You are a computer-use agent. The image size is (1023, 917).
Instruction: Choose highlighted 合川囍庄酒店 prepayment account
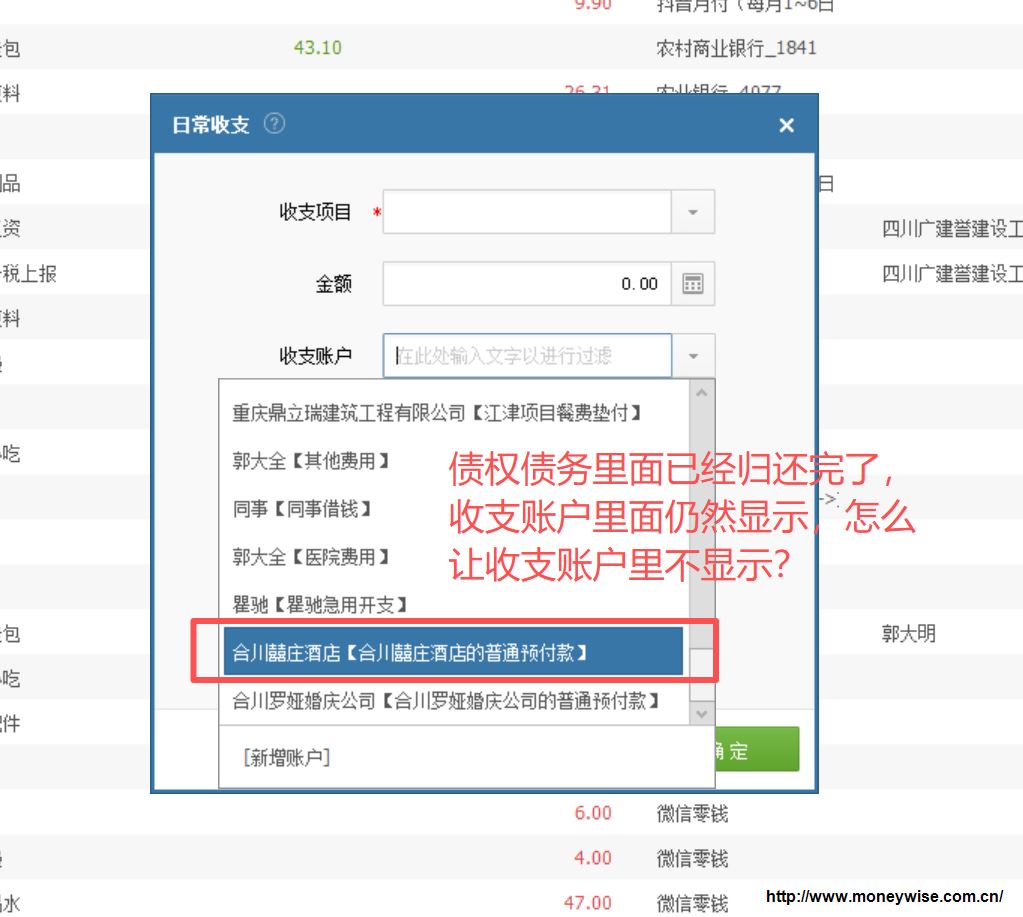(x=409, y=653)
